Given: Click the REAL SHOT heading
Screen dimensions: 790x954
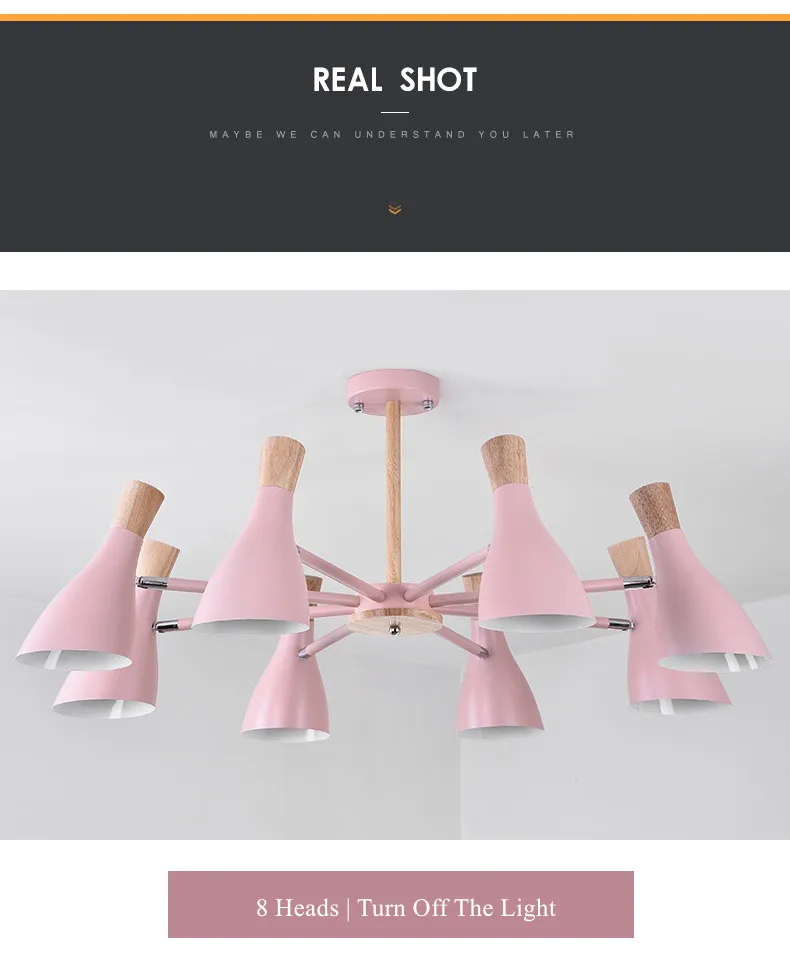Looking at the screenshot, I should [x=395, y=80].
